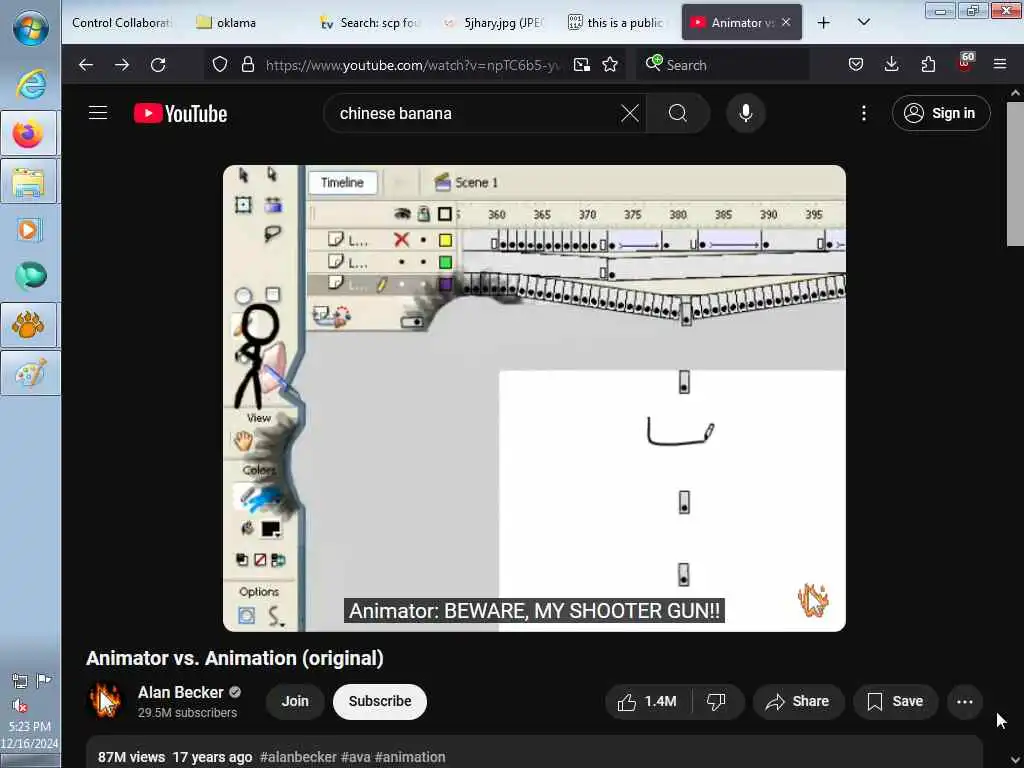This screenshot has width=1024, height=768.
Task: Click the Share button
Action: tap(798, 702)
